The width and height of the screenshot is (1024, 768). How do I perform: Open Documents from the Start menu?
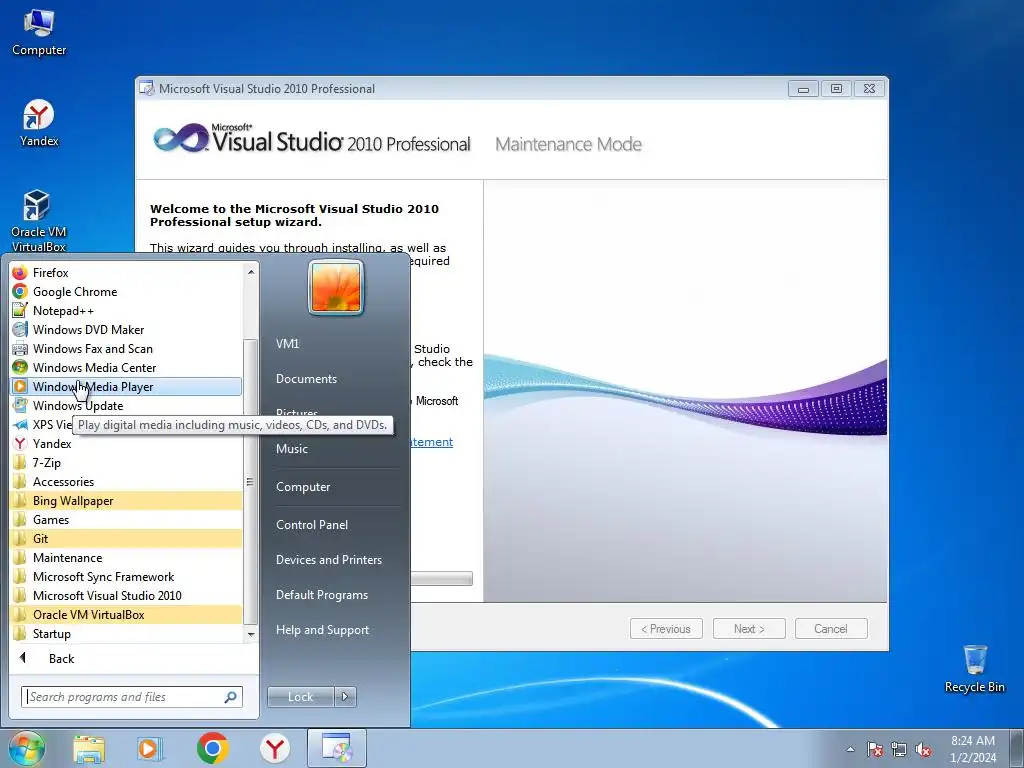[306, 379]
